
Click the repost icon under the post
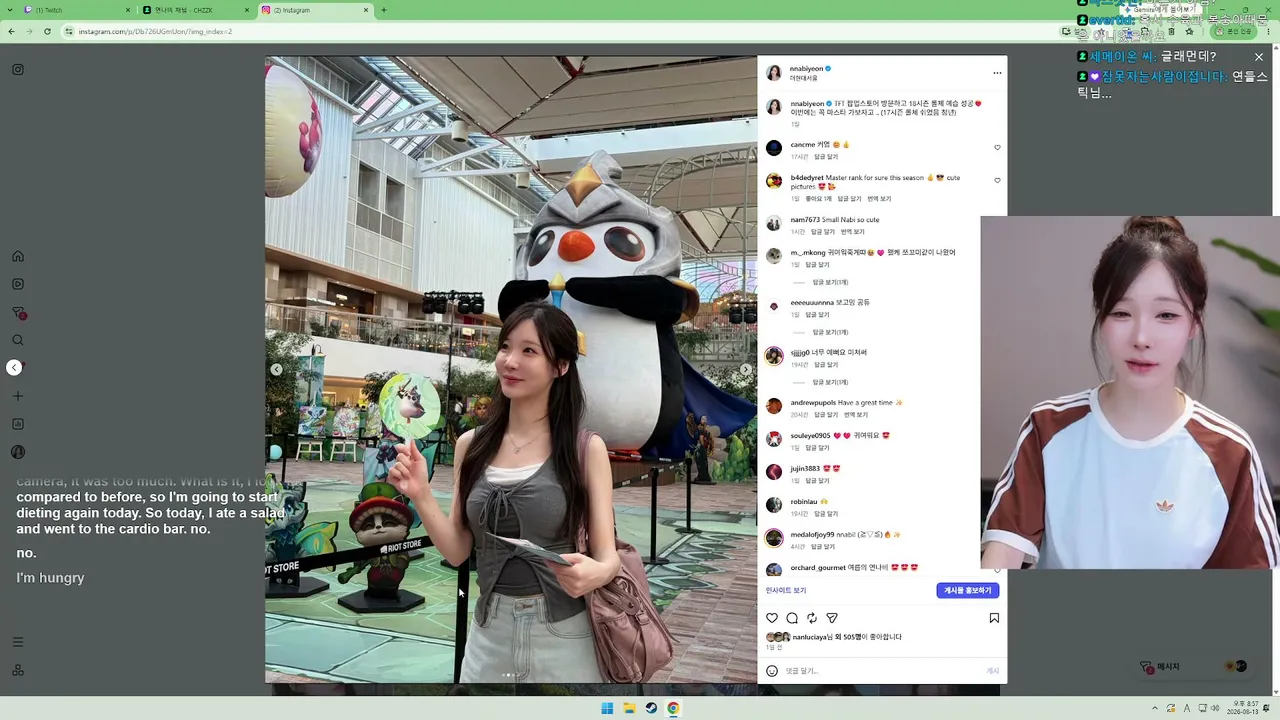coord(812,618)
